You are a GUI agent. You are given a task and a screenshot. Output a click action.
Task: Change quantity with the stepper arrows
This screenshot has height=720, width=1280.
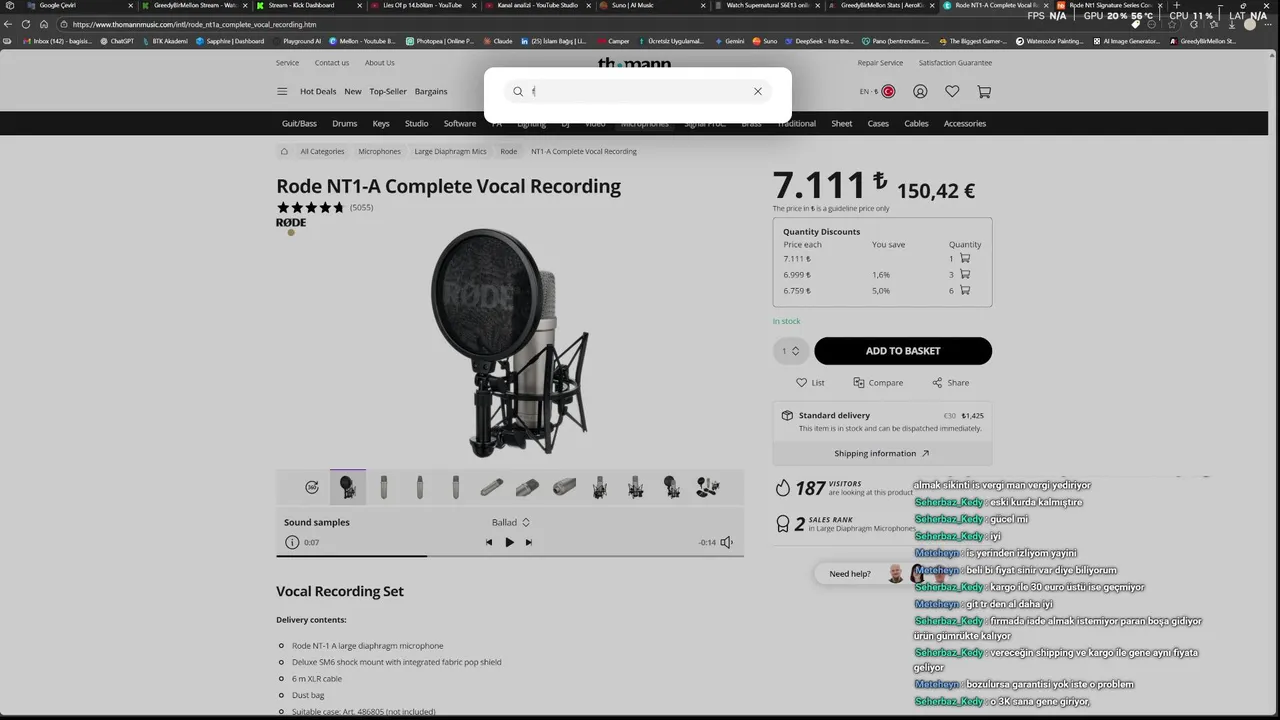point(796,351)
